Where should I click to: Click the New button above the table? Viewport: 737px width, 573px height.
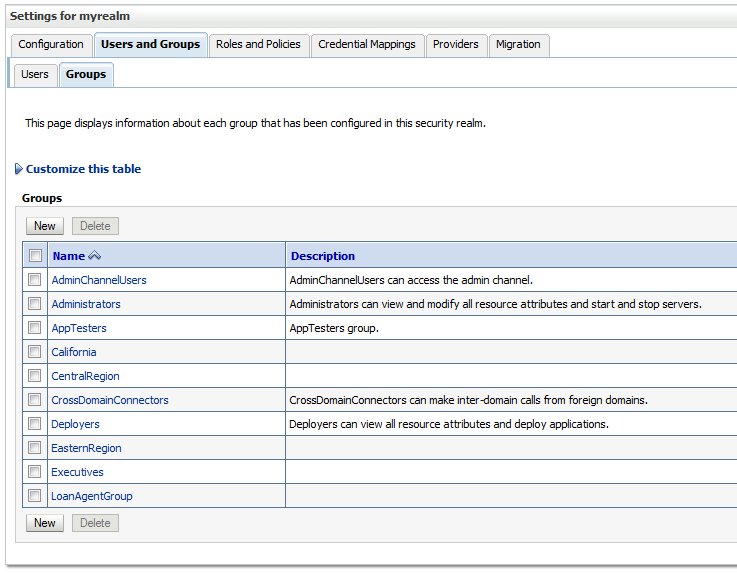click(x=45, y=226)
